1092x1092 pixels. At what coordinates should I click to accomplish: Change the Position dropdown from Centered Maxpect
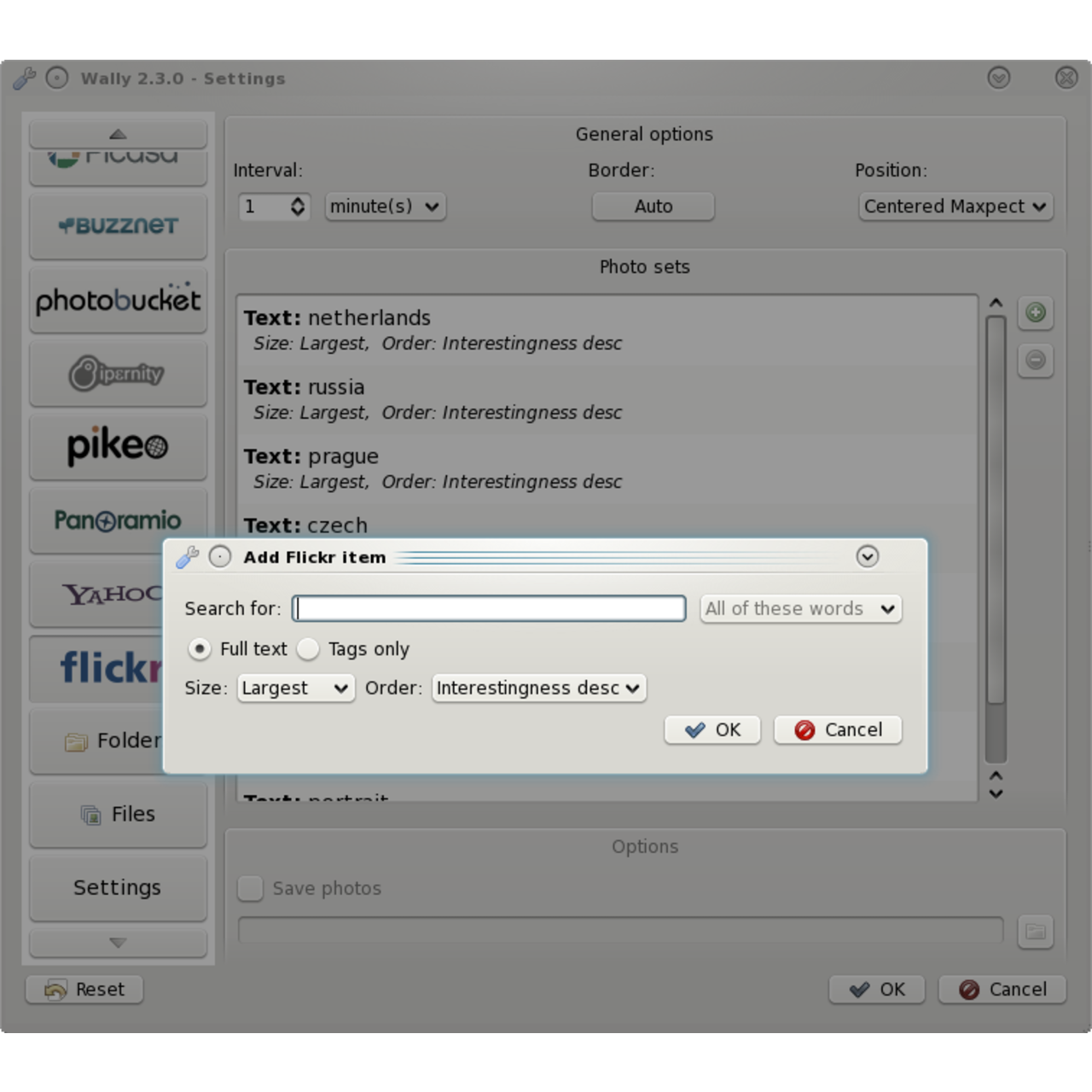955,206
